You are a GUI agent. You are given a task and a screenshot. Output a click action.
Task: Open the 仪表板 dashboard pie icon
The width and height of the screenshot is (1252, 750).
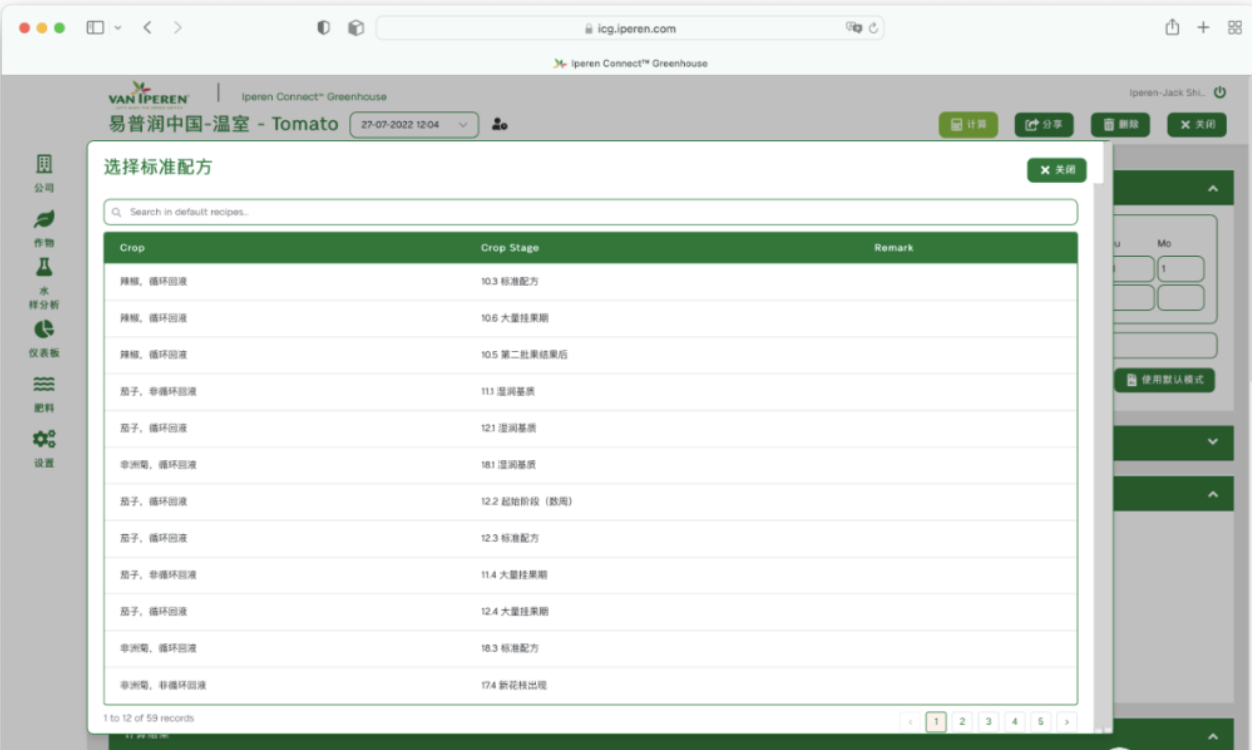(44, 330)
